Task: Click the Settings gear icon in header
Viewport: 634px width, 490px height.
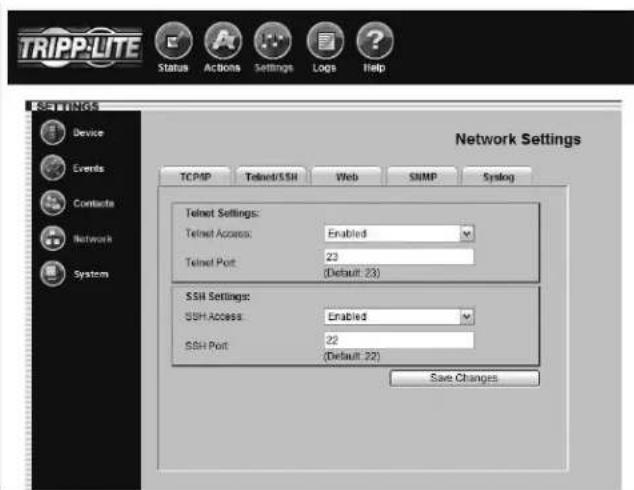Action: click(273, 40)
